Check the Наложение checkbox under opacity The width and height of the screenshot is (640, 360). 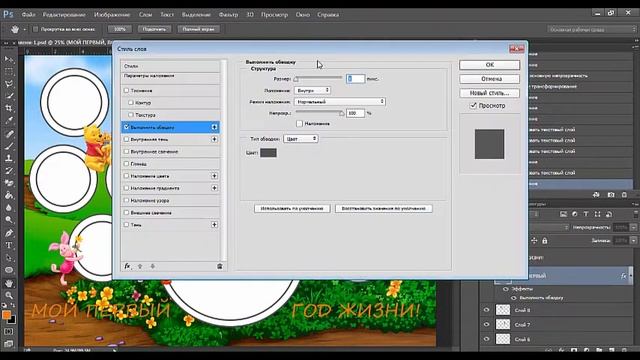click(x=300, y=124)
